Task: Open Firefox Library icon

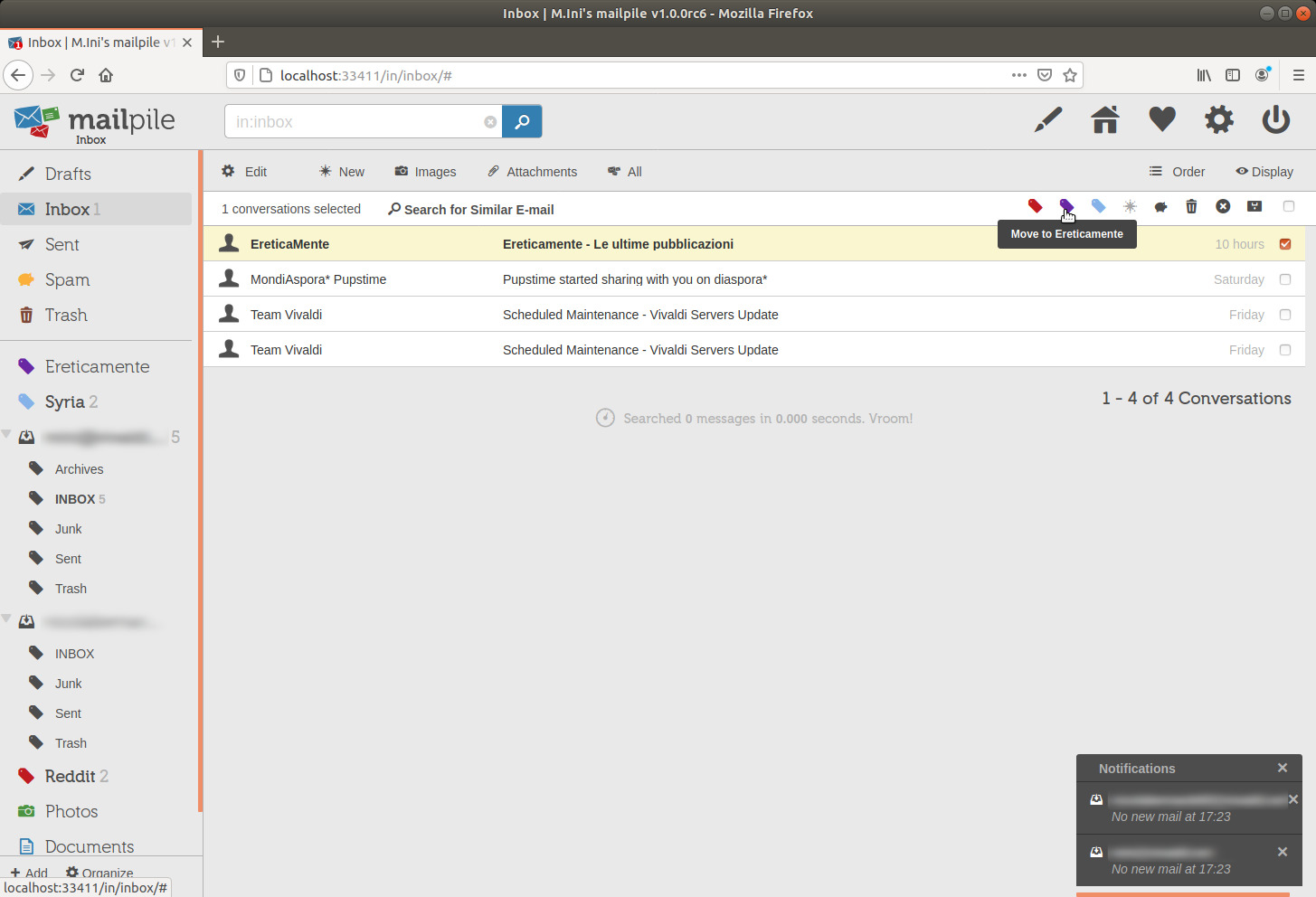Action: pyautogui.click(x=1204, y=75)
